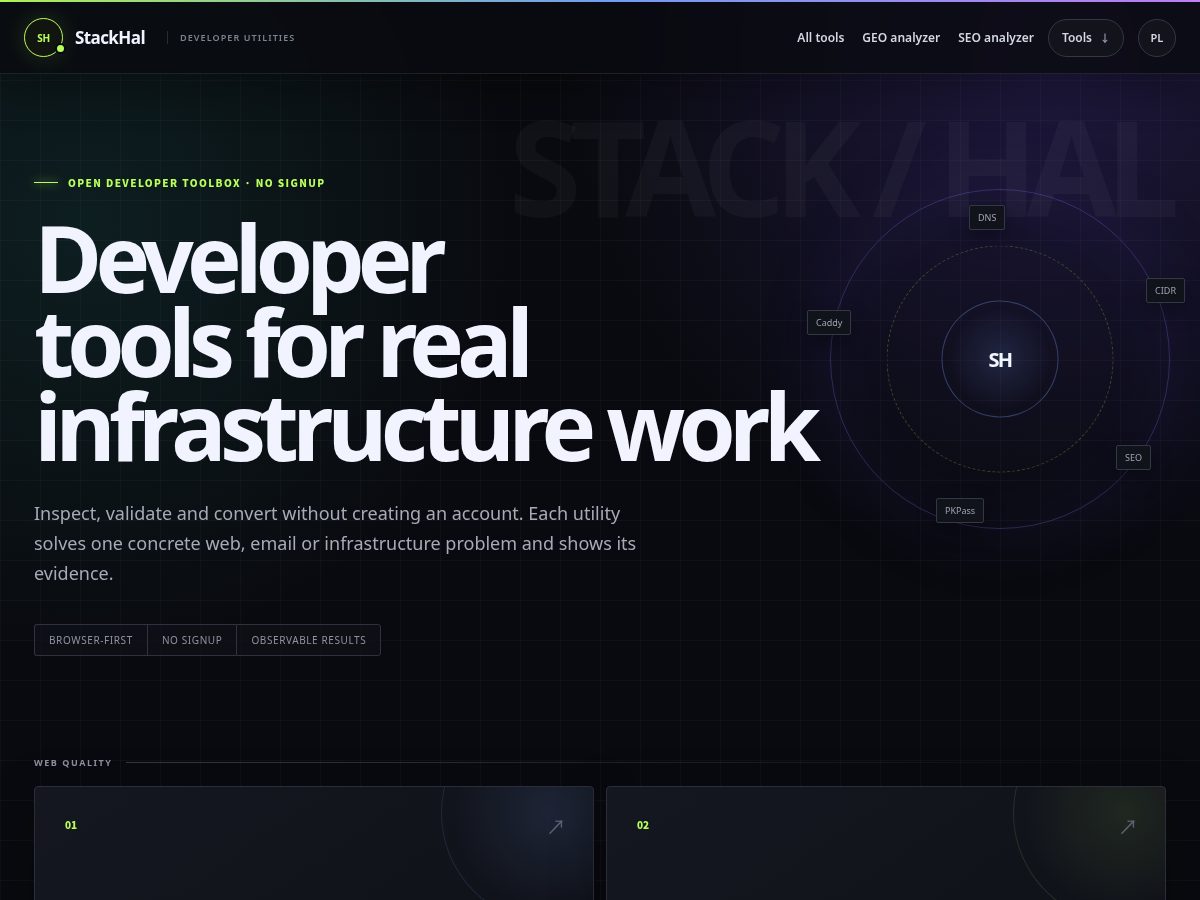Screen dimensions: 1200x900
Task: Go to the GEO analyzer page
Action: [x=901, y=38]
